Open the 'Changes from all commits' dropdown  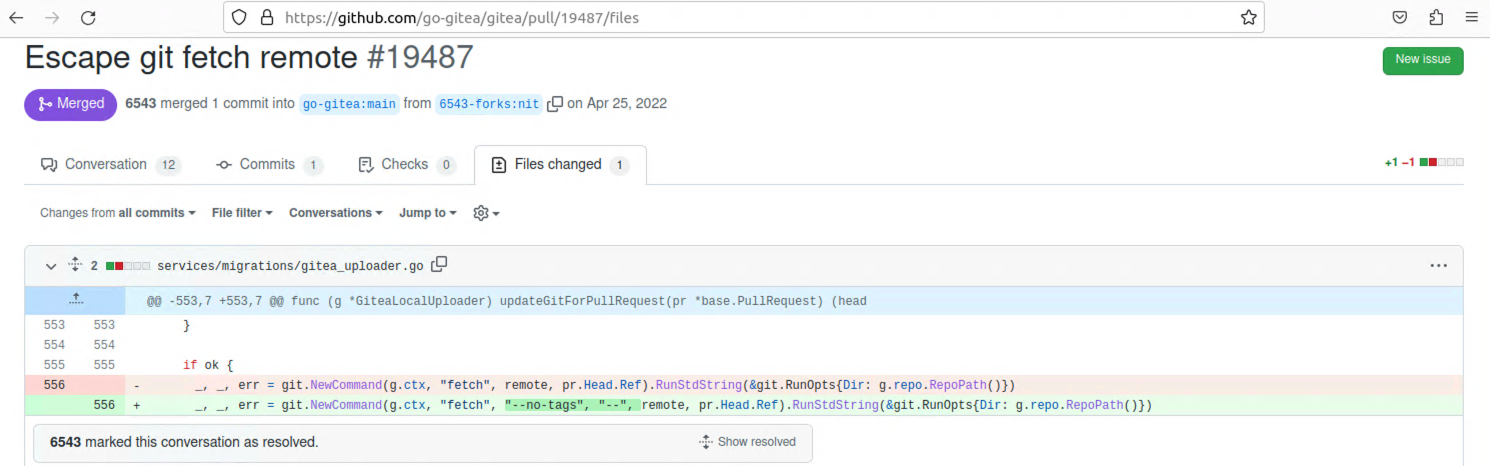117,213
